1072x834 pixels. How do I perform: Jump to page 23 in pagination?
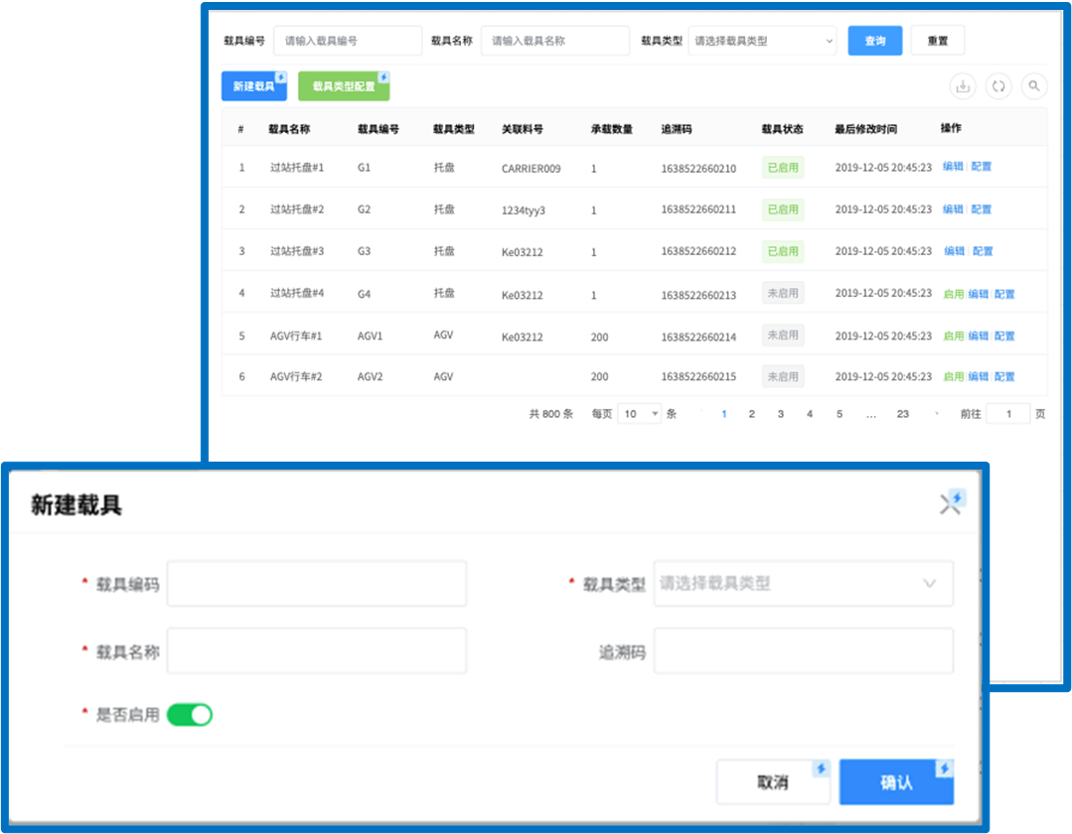pyautogui.click(x=902, y=414)
